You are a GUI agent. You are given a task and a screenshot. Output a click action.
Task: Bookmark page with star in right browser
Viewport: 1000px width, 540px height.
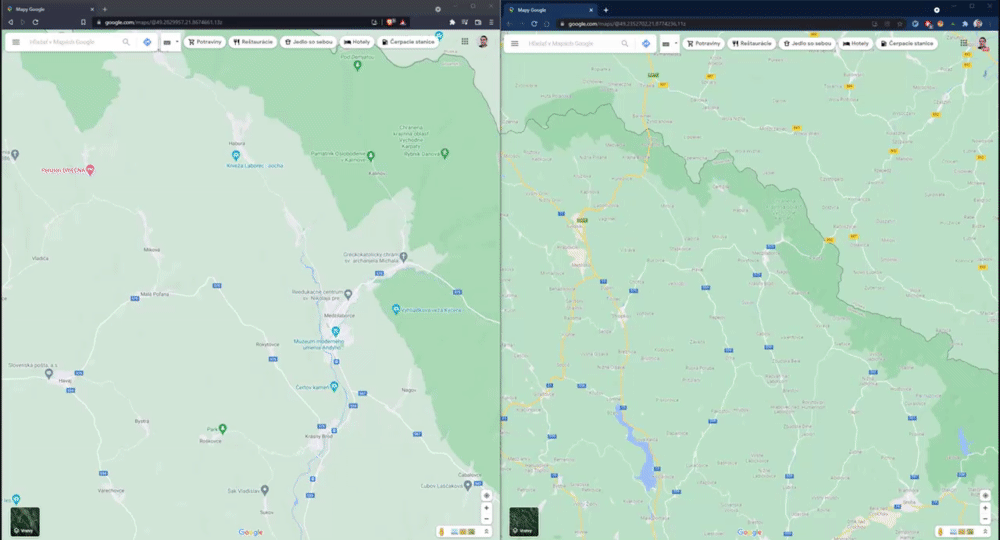[x=900, y=24]
